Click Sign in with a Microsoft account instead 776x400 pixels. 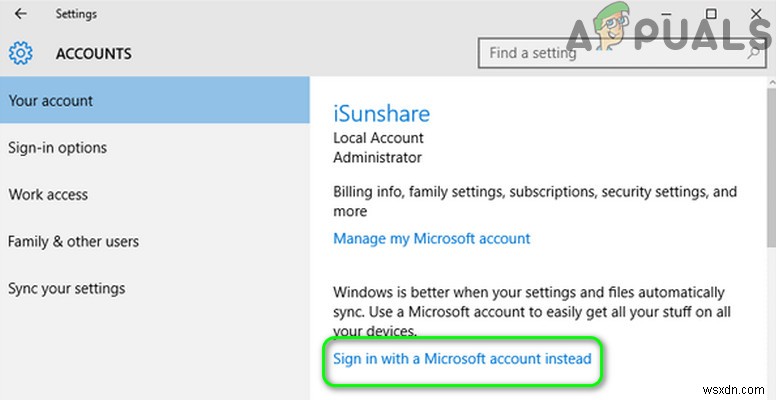(462, 358)
